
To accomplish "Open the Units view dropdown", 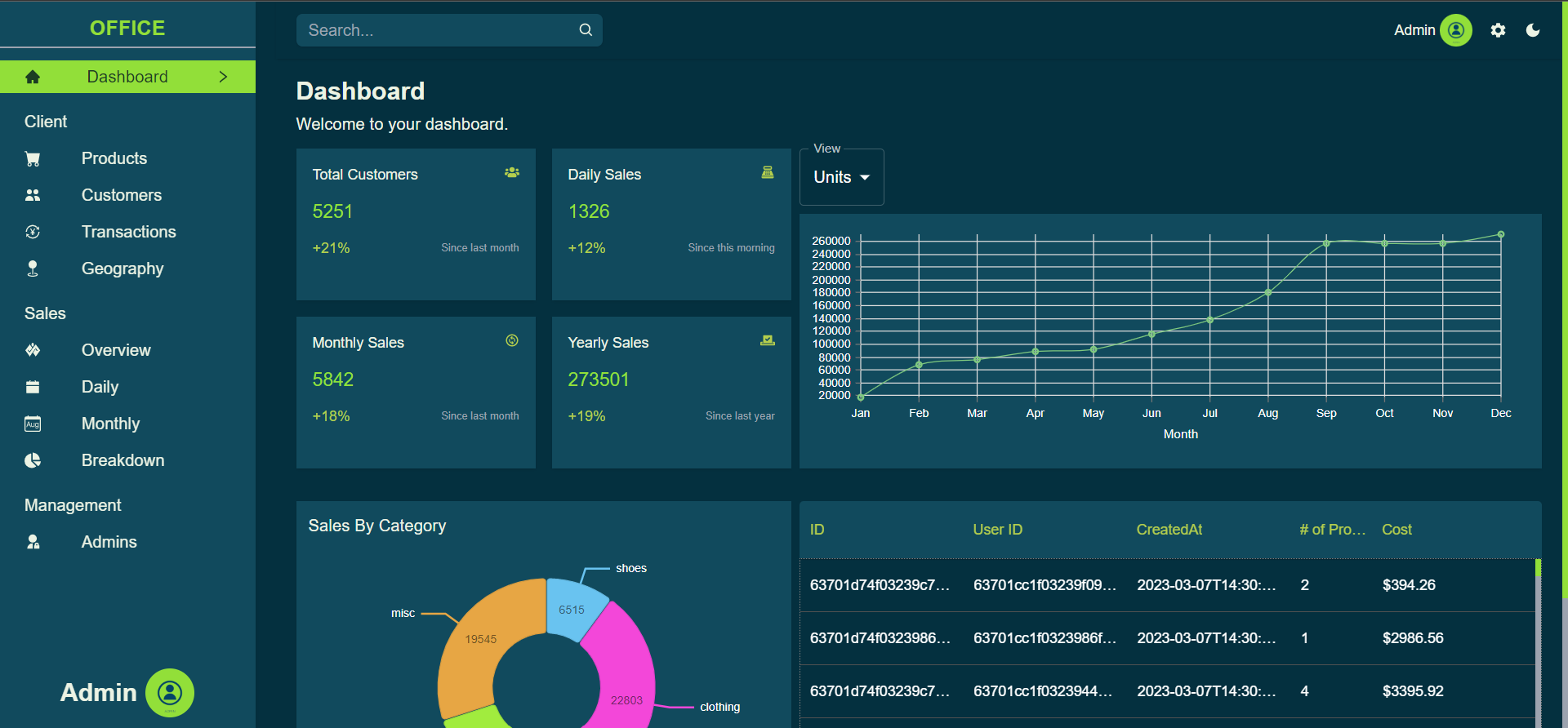I will tap(841, 177).
